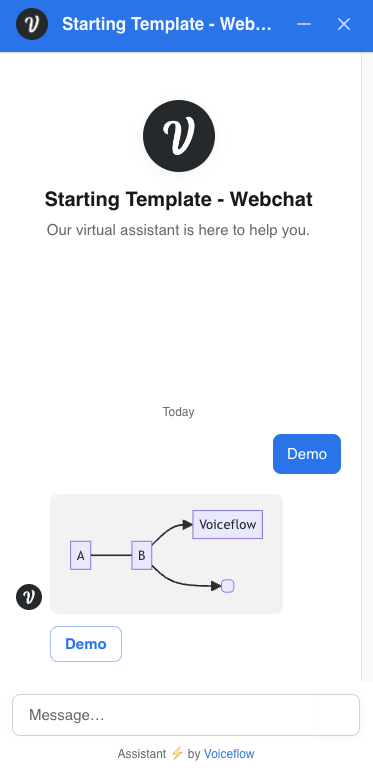373x771 pixels.
Task: Click the white Demo quick-reply button
Action: pyautogui.click(x=86, y=644)
